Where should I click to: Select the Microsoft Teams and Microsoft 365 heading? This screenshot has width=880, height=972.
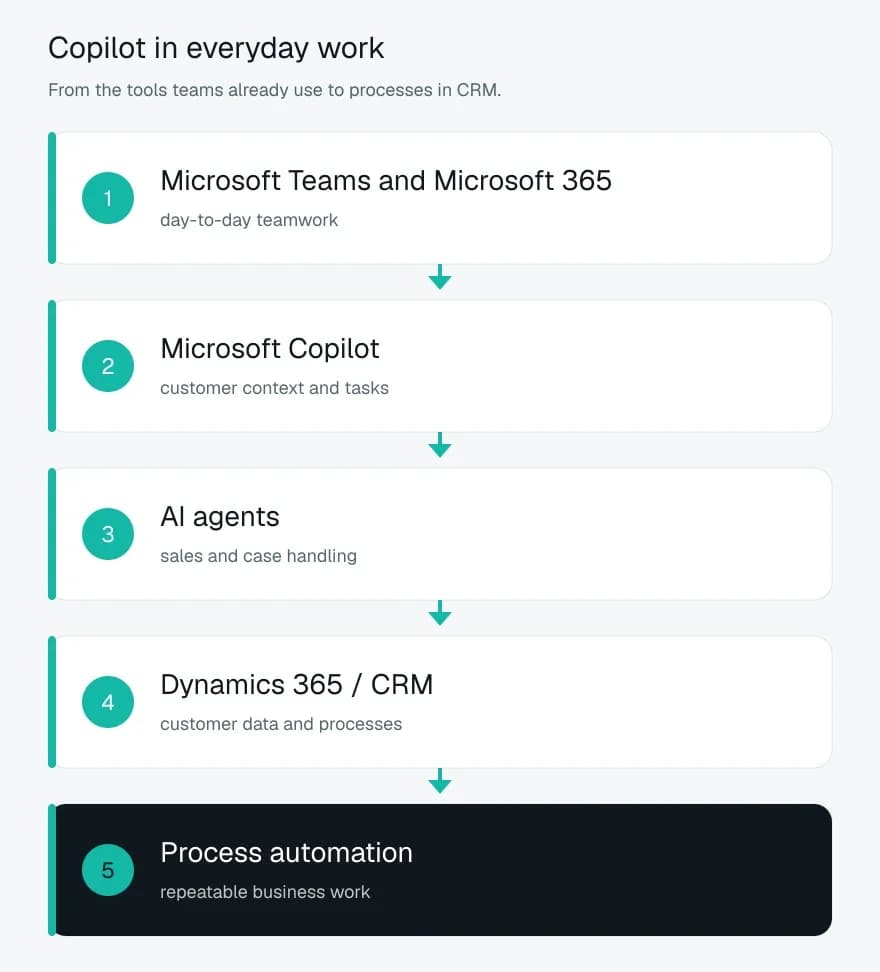click(385, 181)
